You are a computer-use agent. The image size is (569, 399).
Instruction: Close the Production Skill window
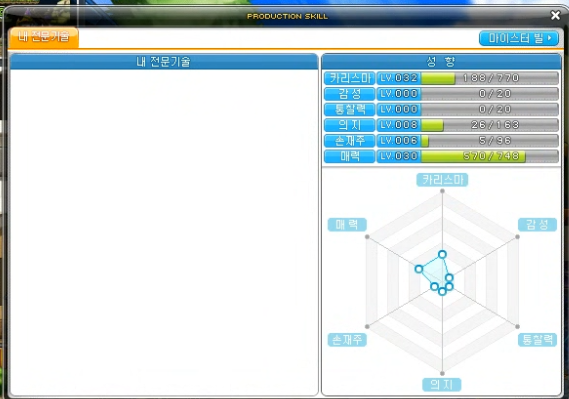click(555, 15)
